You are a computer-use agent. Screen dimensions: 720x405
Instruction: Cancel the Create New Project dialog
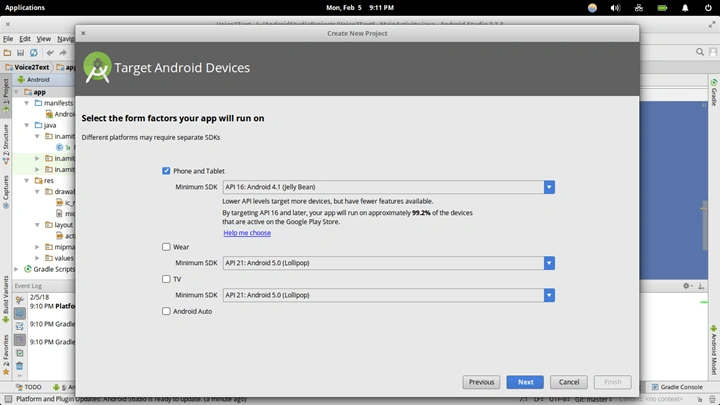point(569,382)
